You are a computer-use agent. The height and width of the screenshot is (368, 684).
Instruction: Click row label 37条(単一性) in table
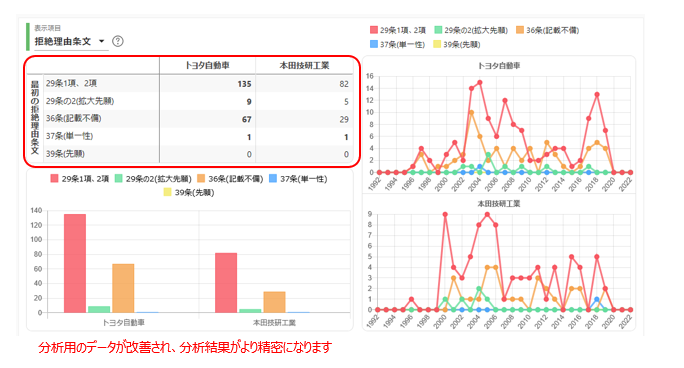click(x=69, y=136)
